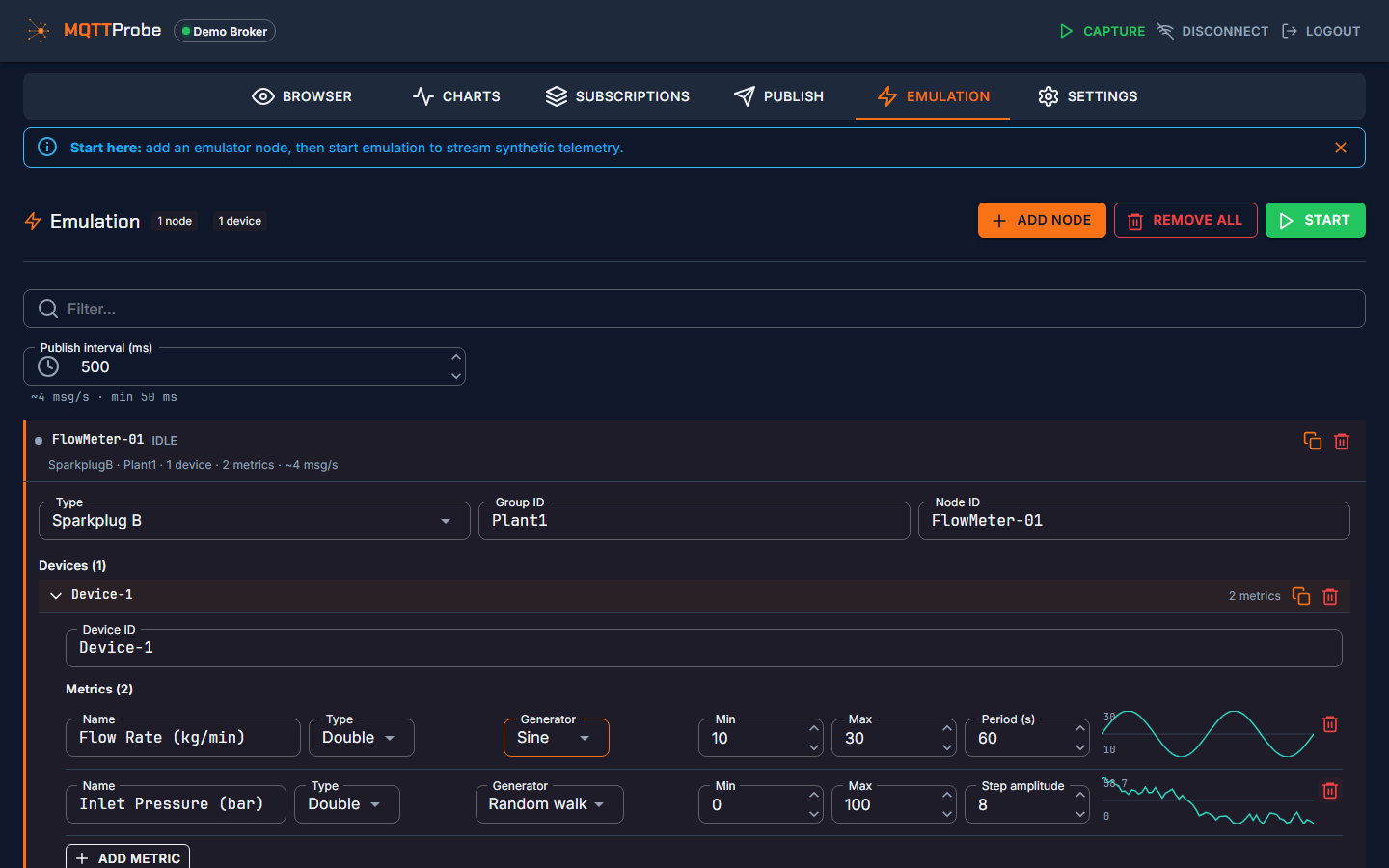
Task: Click START emulation button
Action: 1315,220
